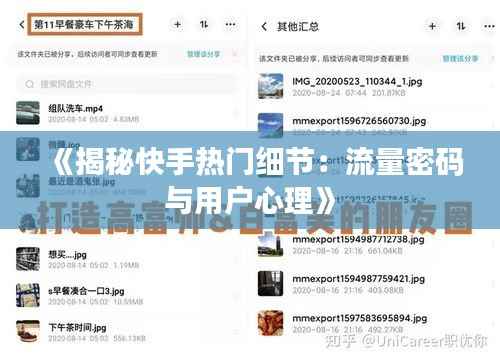Open 管理该分享 link in the left panel
Viewport: 500px width, 361px height.
click(x=203, y=54)
